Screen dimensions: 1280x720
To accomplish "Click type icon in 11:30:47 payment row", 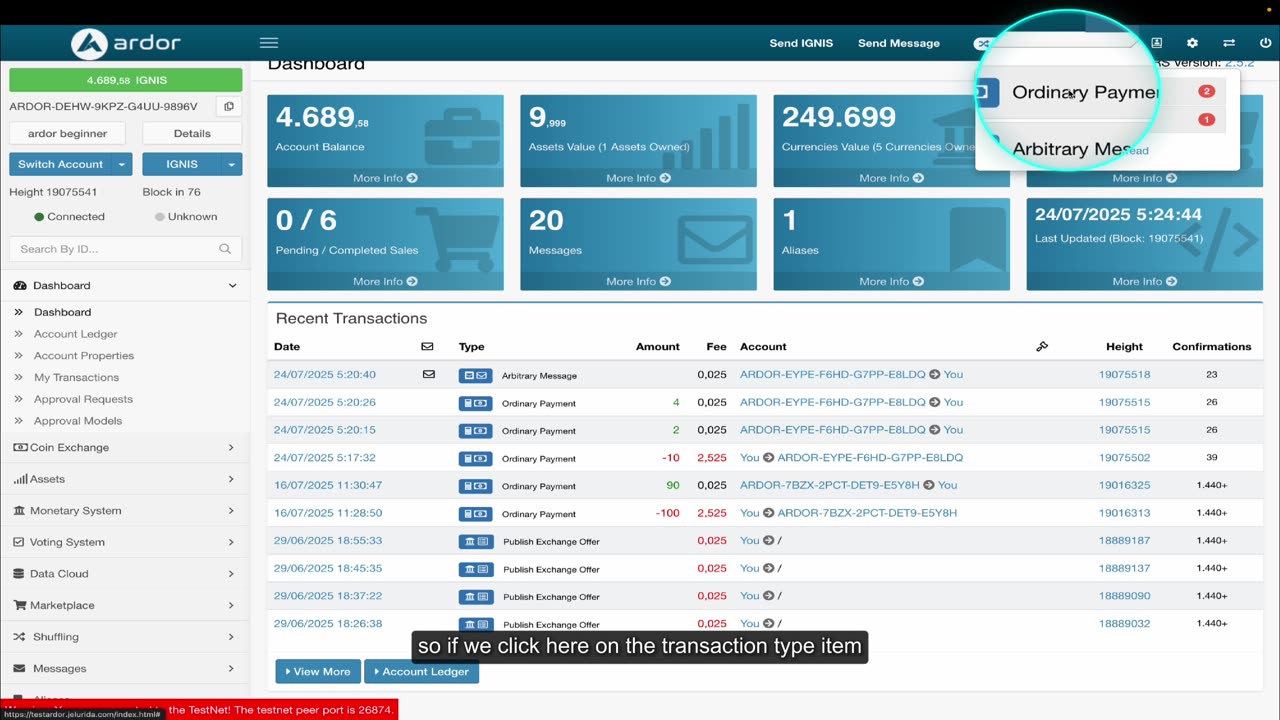I will [x=475, y=486].
